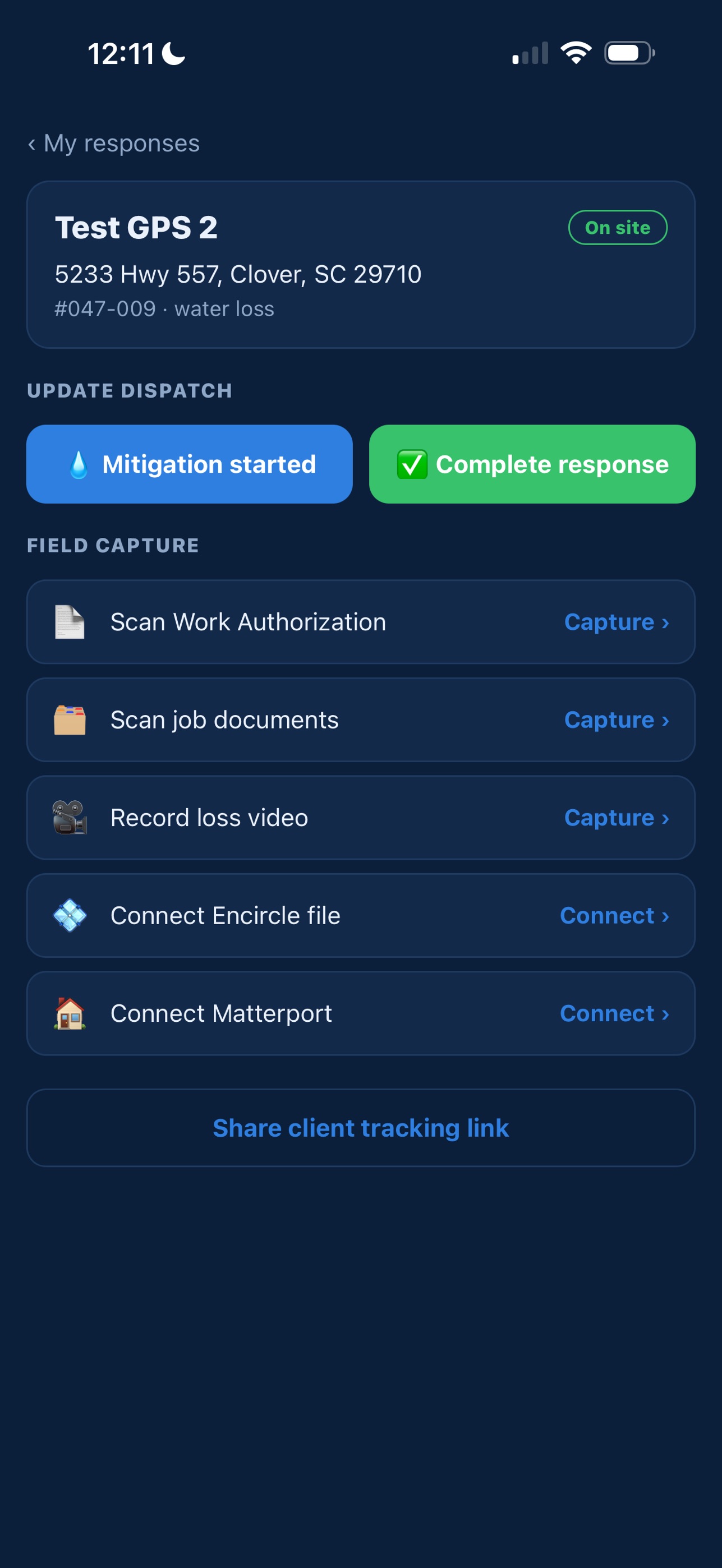Click the address 5233 Hwy 557, Clover
This screenshot has width=722, height=1568.
point(238,275)
